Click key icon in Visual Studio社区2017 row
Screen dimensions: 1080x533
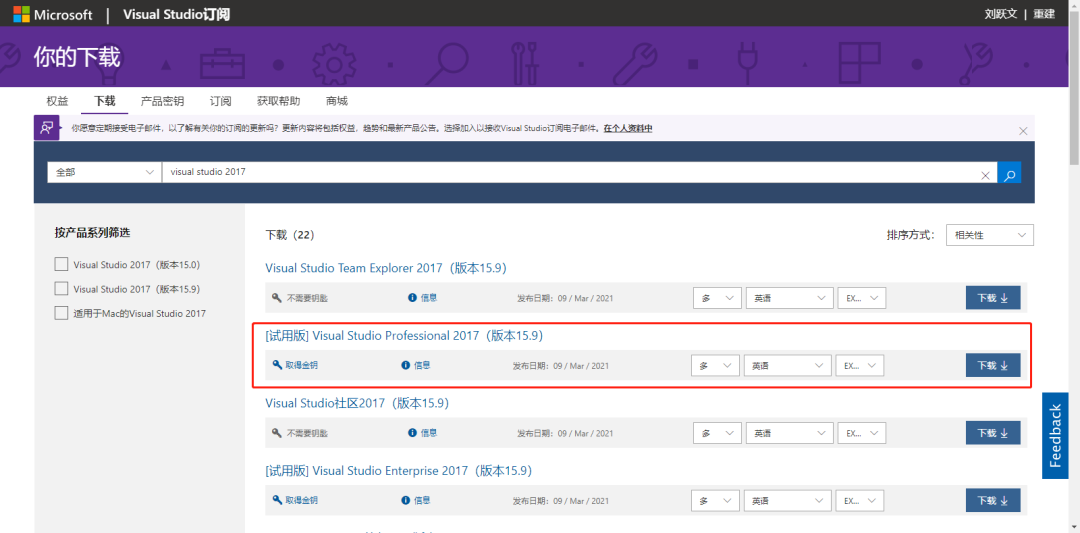[x=277, y=433]
